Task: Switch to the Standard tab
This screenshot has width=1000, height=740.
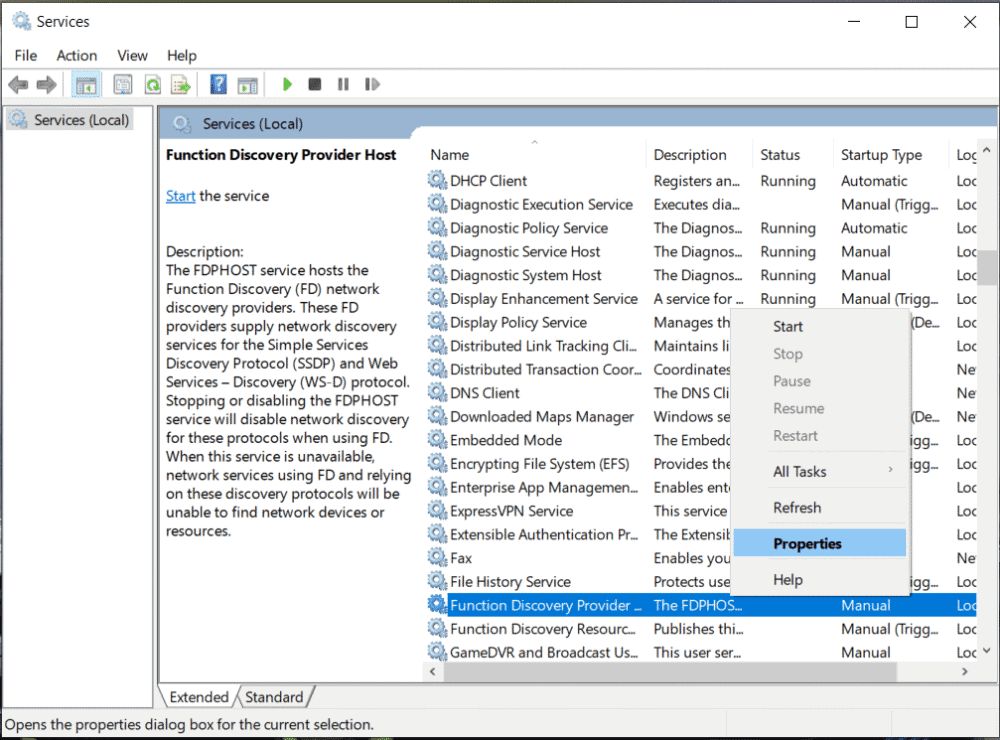Action: coord(275,697)
